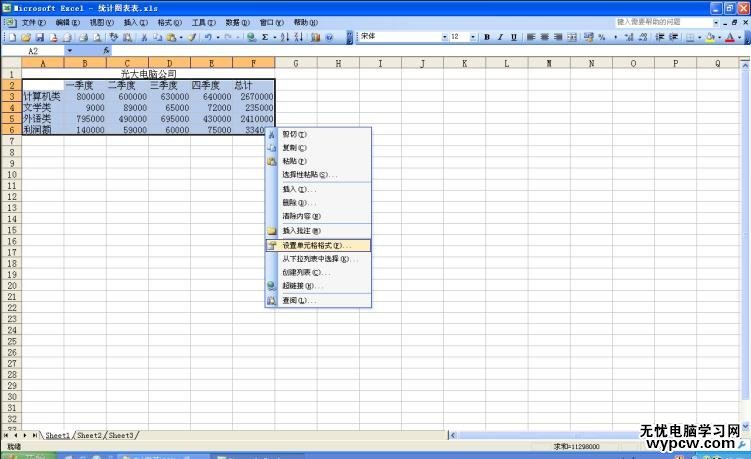Open Font Color dropdown arrow

tap(740, 37)
